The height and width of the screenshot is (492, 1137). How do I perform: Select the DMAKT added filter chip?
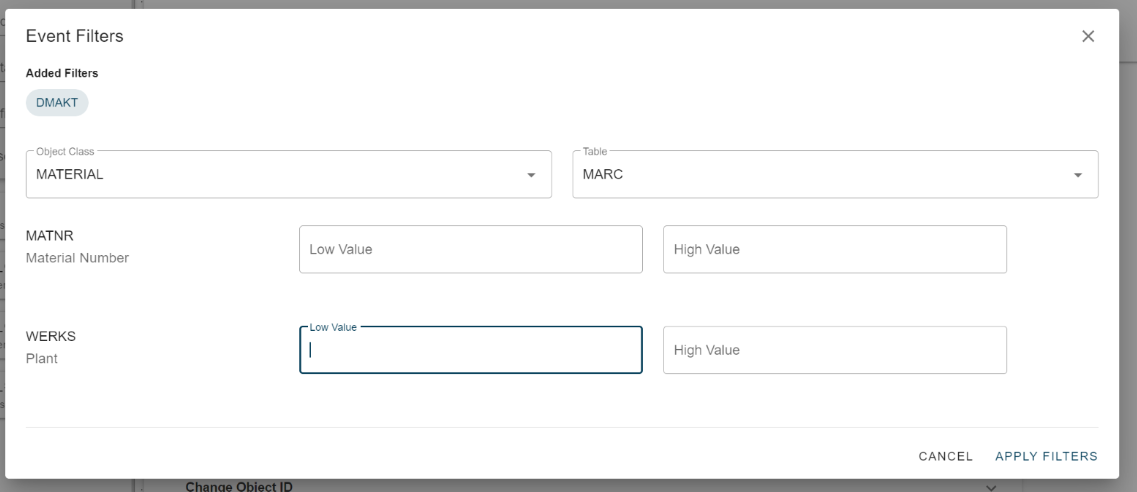[57, 103]
